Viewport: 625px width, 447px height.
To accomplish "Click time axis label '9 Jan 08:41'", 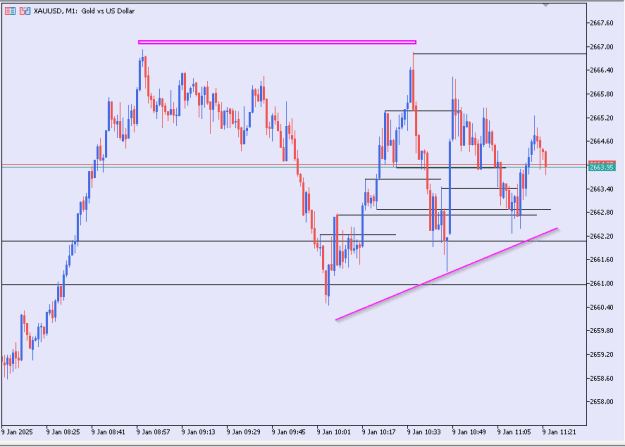I will point(108,432).
